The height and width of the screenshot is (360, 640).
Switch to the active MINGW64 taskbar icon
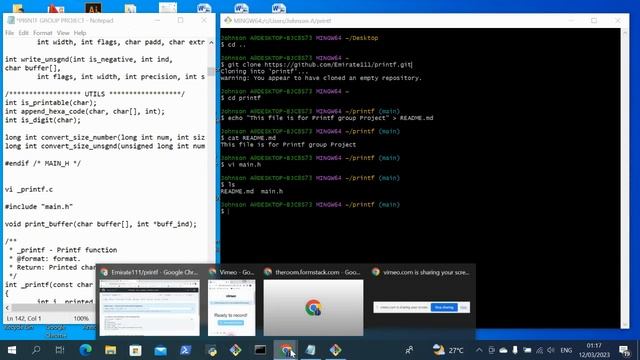click(x=335, y=350)
